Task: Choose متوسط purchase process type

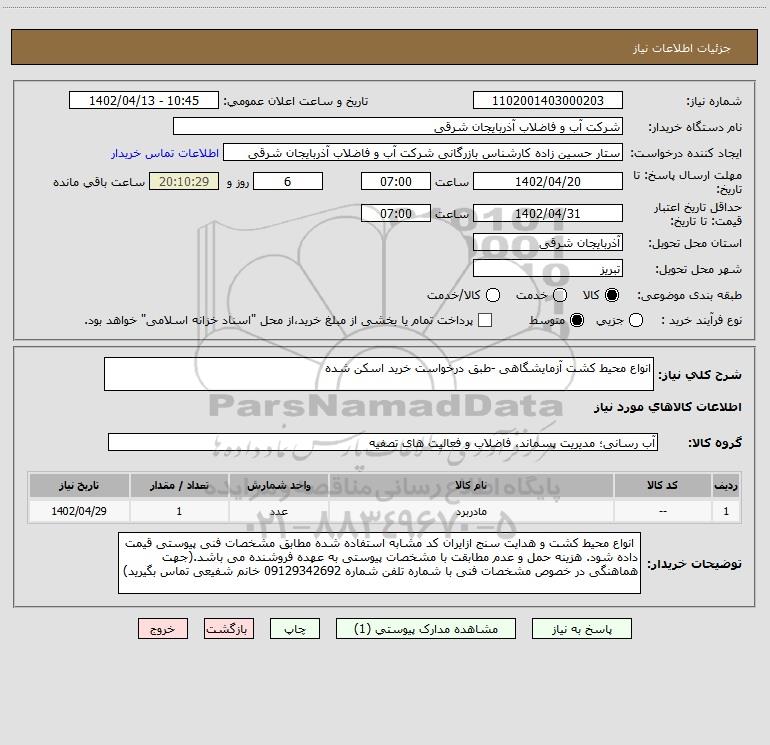Action: pyautogui.click(x=577, y=320)
